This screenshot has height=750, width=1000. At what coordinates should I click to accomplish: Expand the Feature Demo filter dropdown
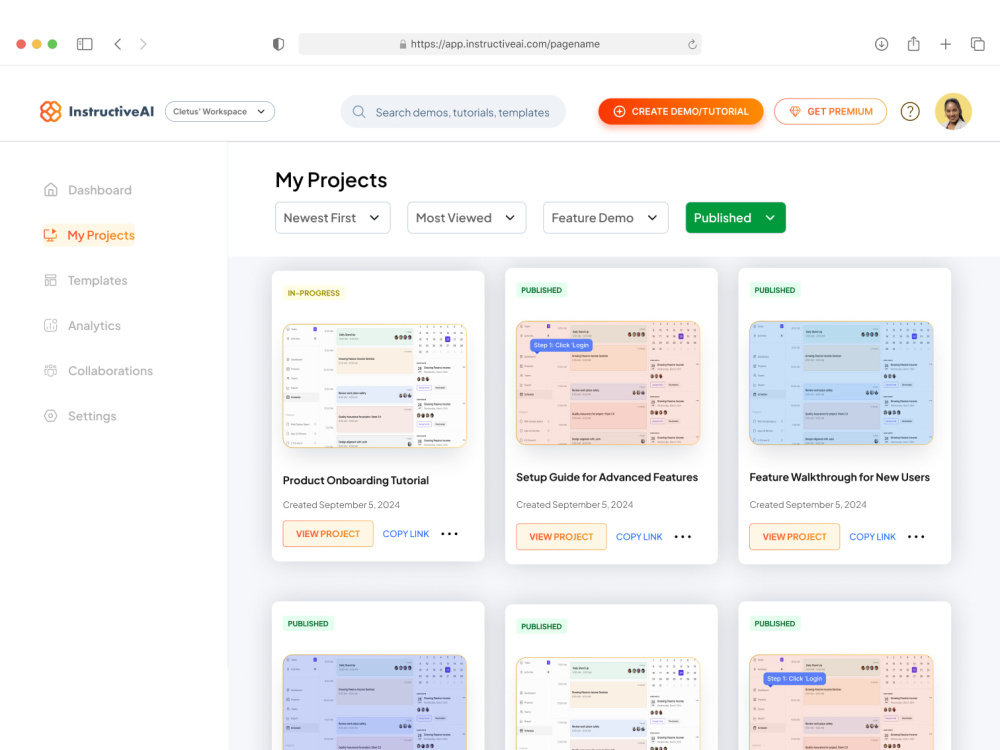[605, 218]
